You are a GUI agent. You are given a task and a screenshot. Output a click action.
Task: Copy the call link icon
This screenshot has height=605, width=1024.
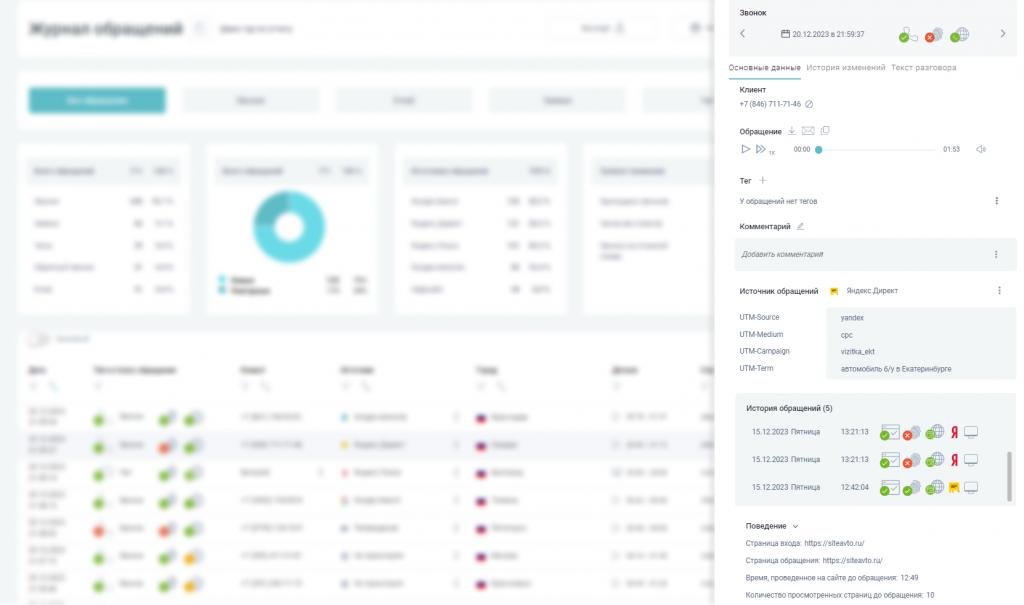coord(825,131)
